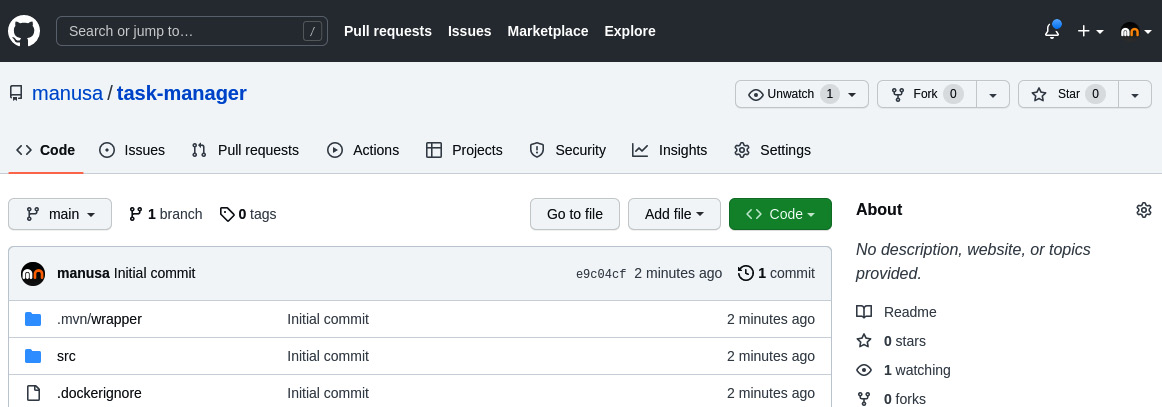Switch to the Actions tab
This screenshot has height=407, width=1162.
363,150
